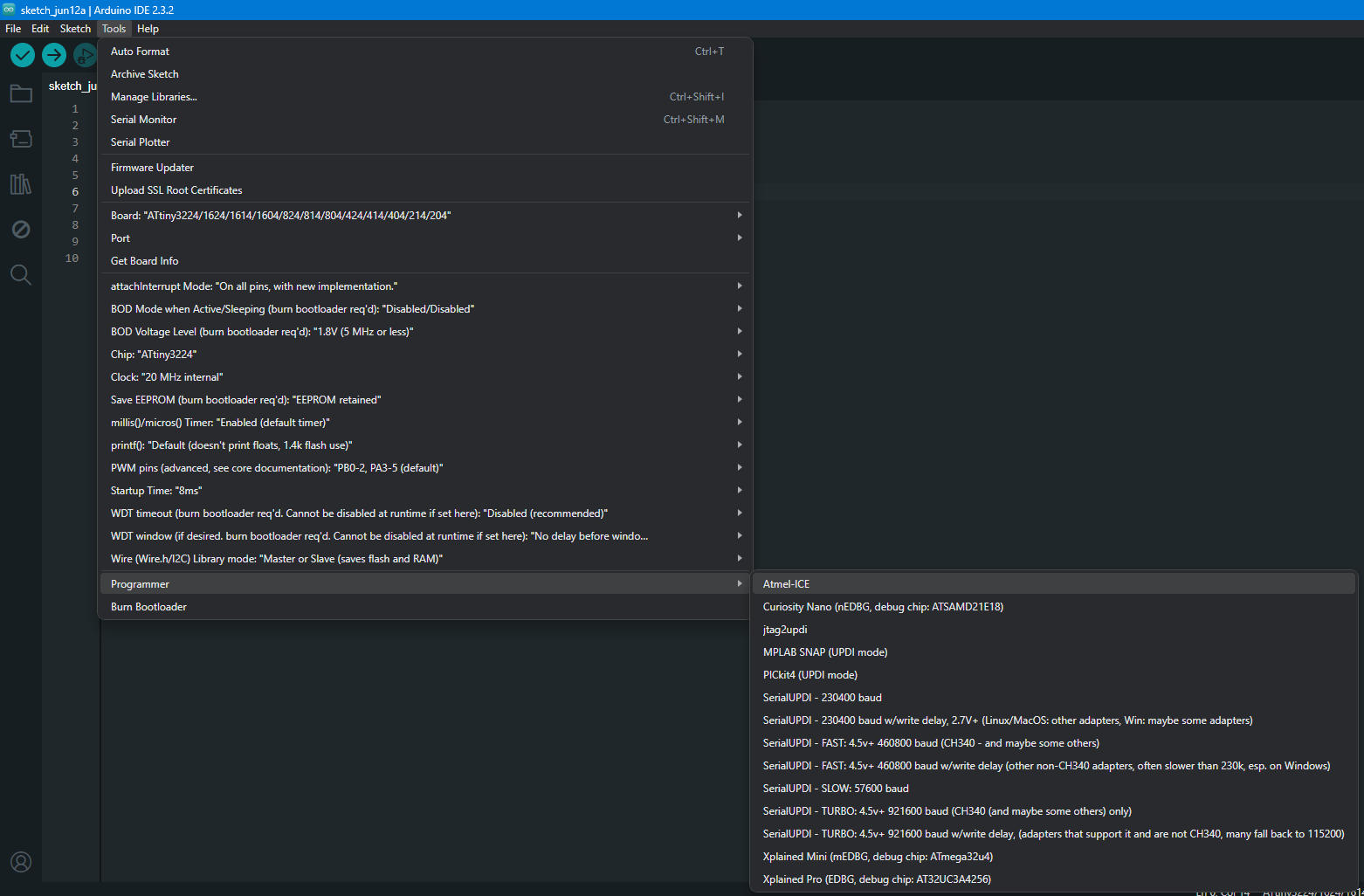Launch Serial Plotter
The width and height of the screenshot is (1364, 896).
[425, 142]
